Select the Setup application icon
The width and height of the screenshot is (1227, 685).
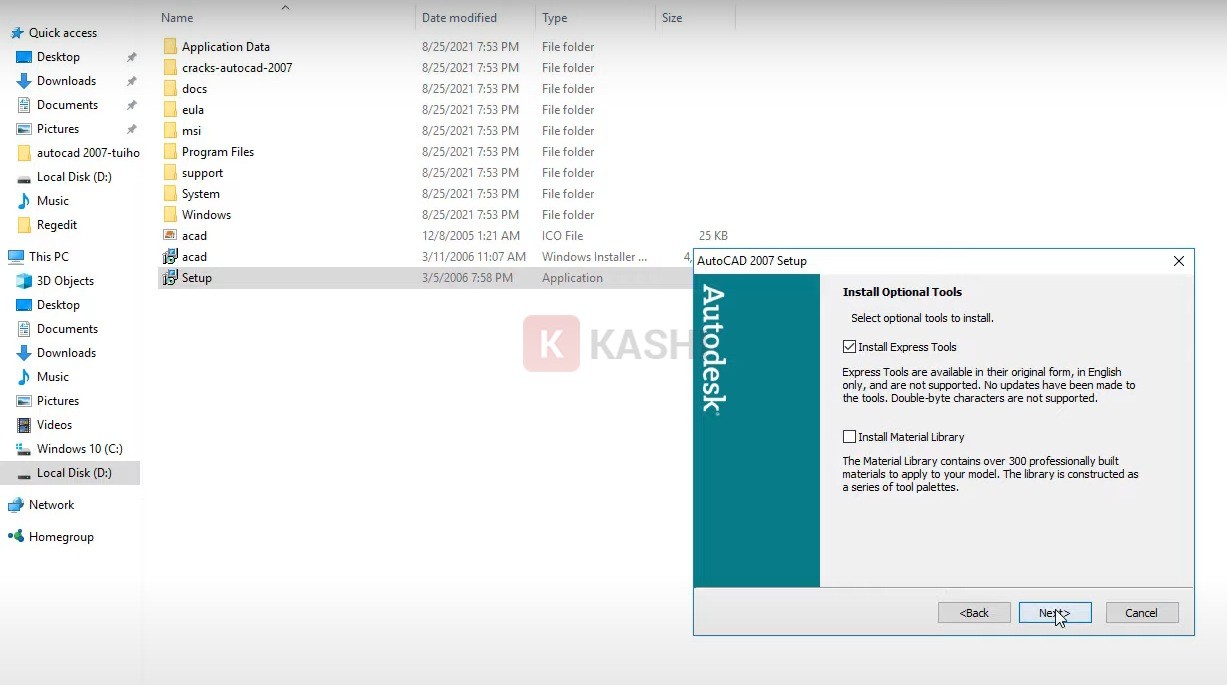pos(170,278)
